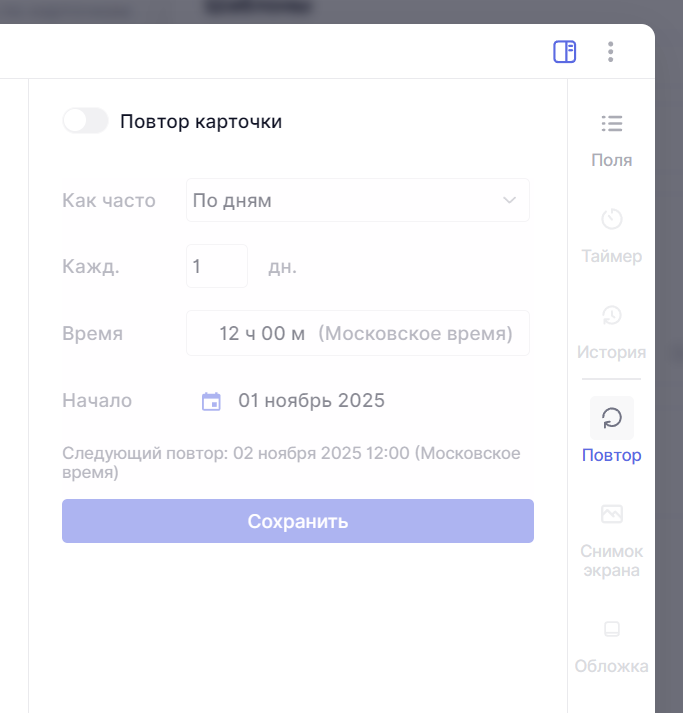
Task: Open the Обложка cover icon
Action: point(611,629)
